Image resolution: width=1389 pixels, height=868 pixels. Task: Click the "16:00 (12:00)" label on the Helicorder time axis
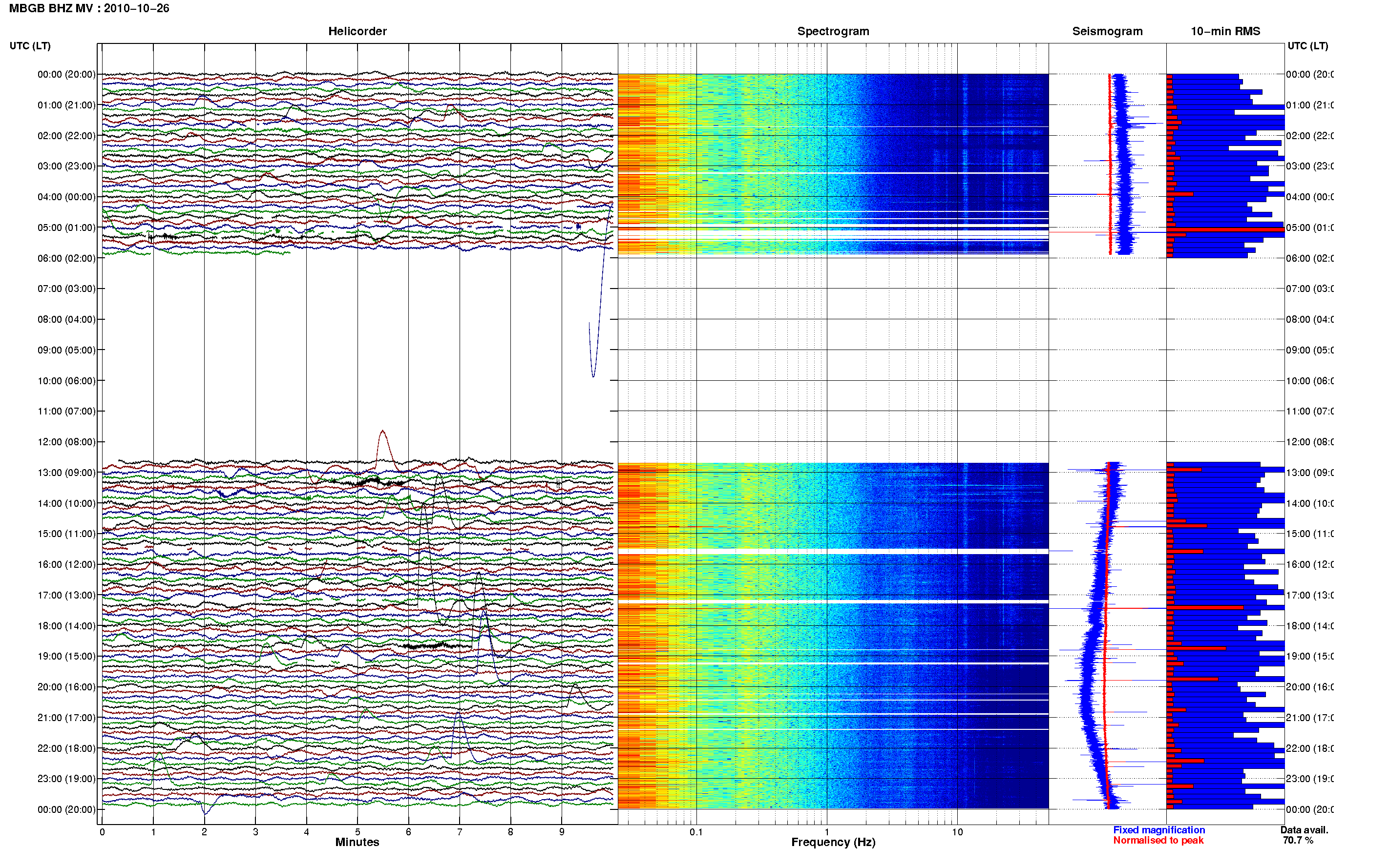pos(66,565)
